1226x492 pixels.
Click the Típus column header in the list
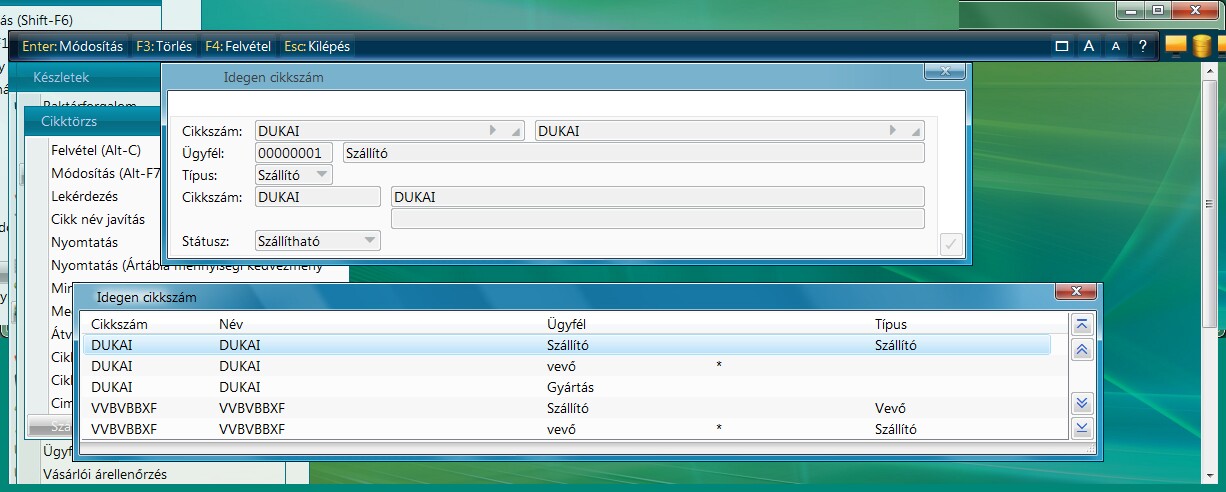coord(890,324)
